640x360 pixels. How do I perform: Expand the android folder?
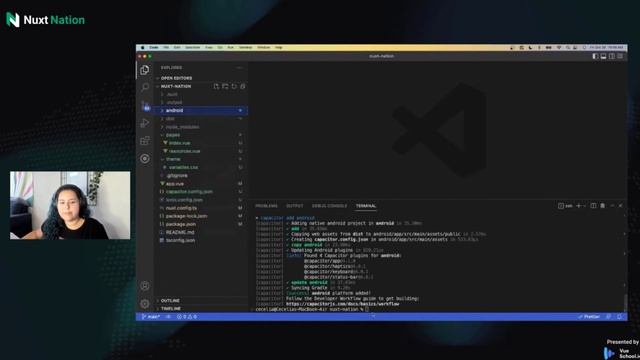point(200,111)
